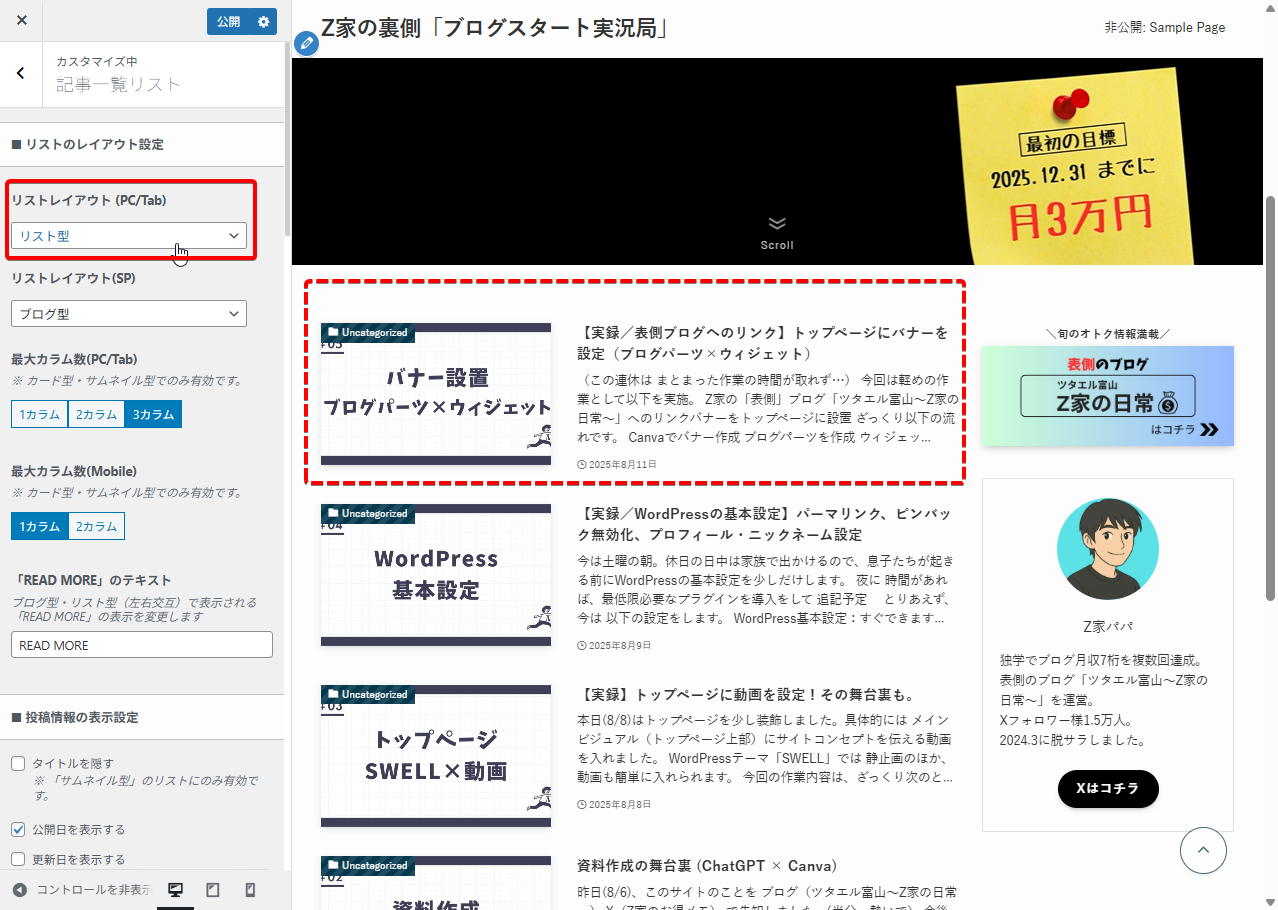Click the Z家パパ profile name text

[1108, 627]
